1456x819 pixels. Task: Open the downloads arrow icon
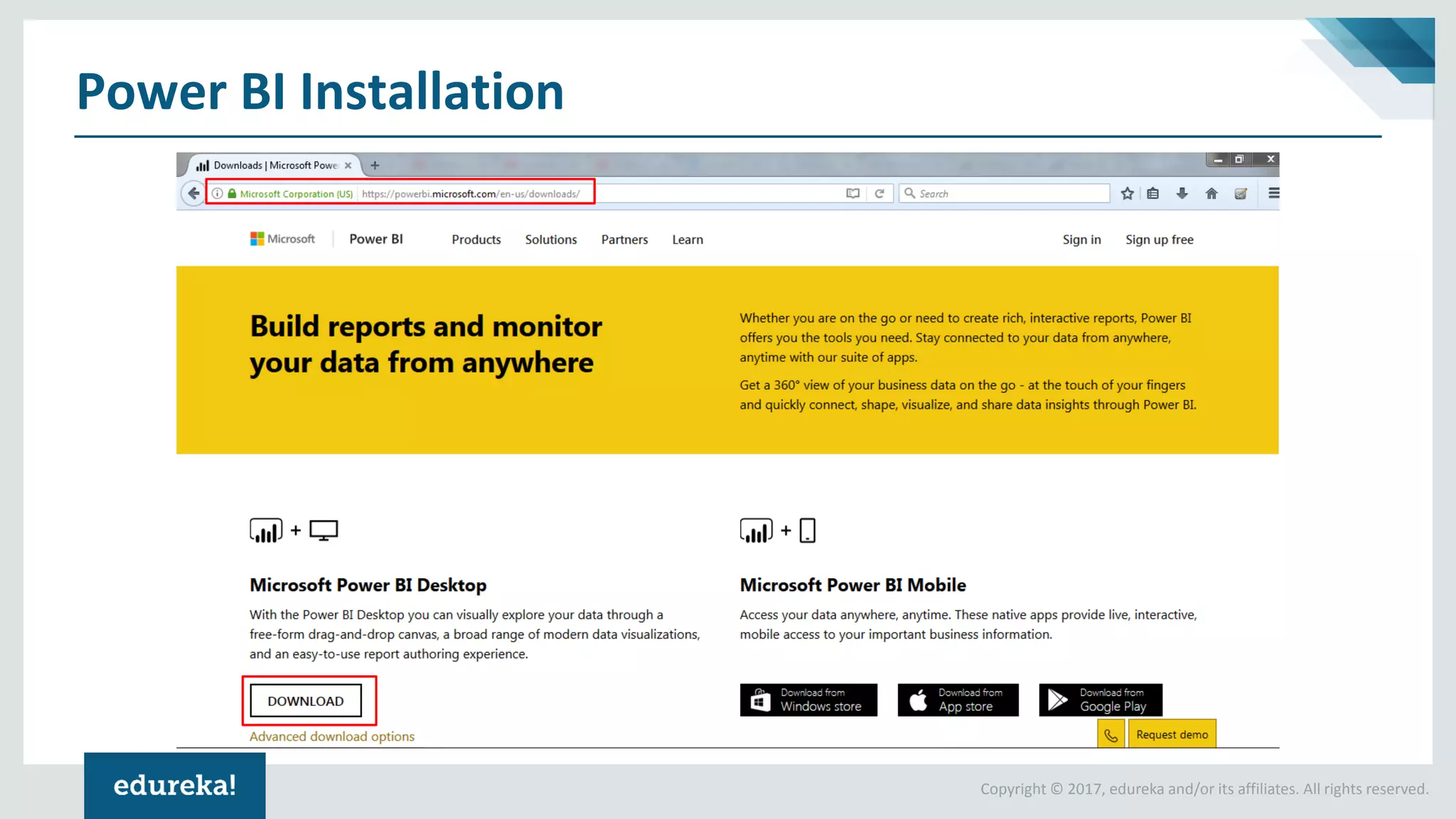(1182, 193)
